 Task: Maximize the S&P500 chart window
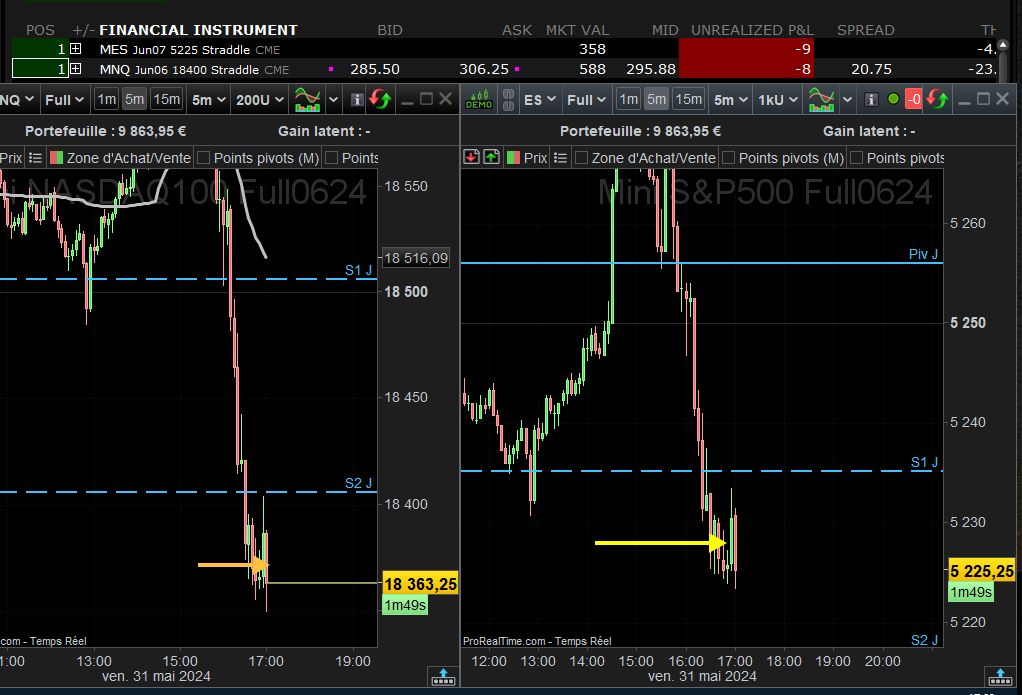(984, 99)
